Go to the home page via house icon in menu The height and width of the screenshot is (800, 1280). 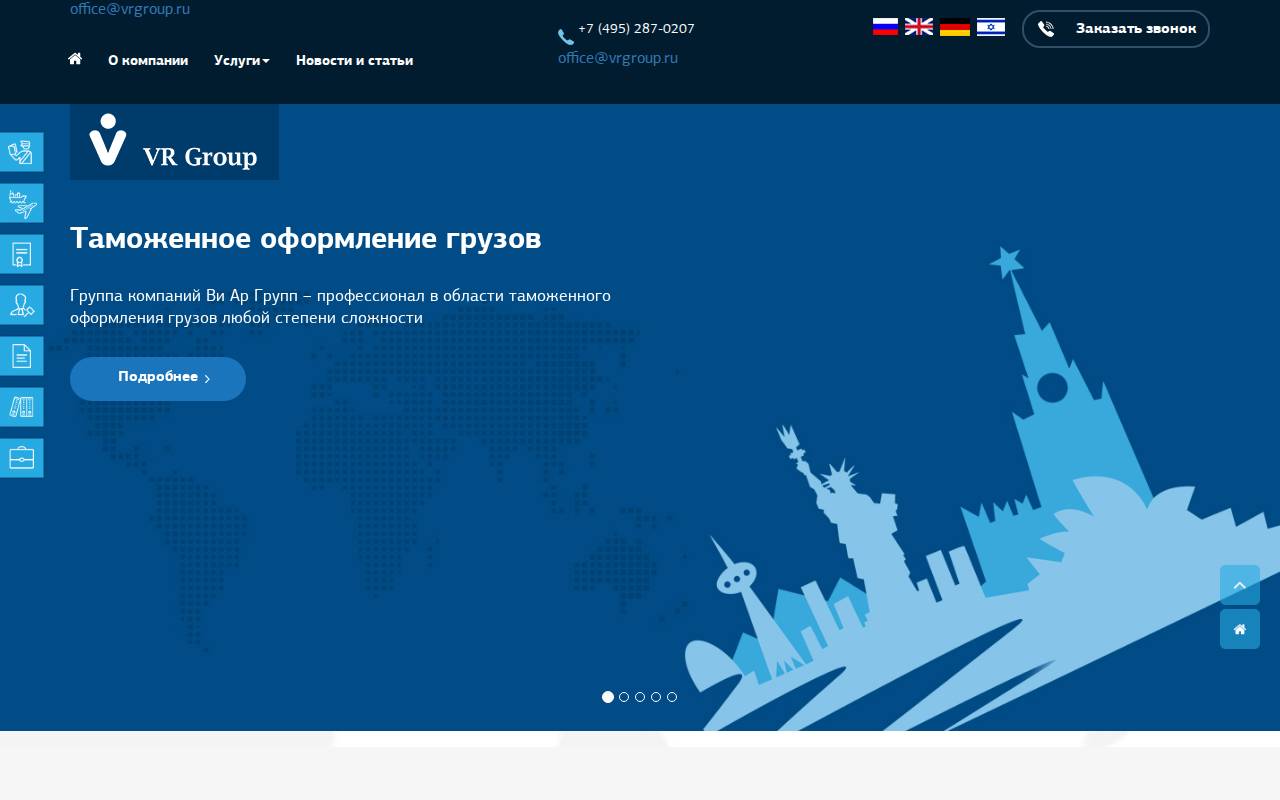[75, 59]
